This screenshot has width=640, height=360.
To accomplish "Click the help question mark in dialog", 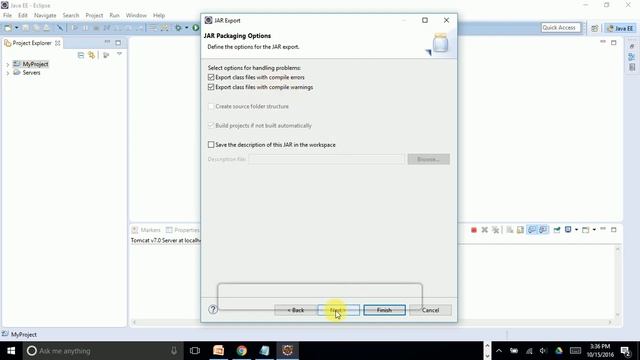I will (213, 309).
